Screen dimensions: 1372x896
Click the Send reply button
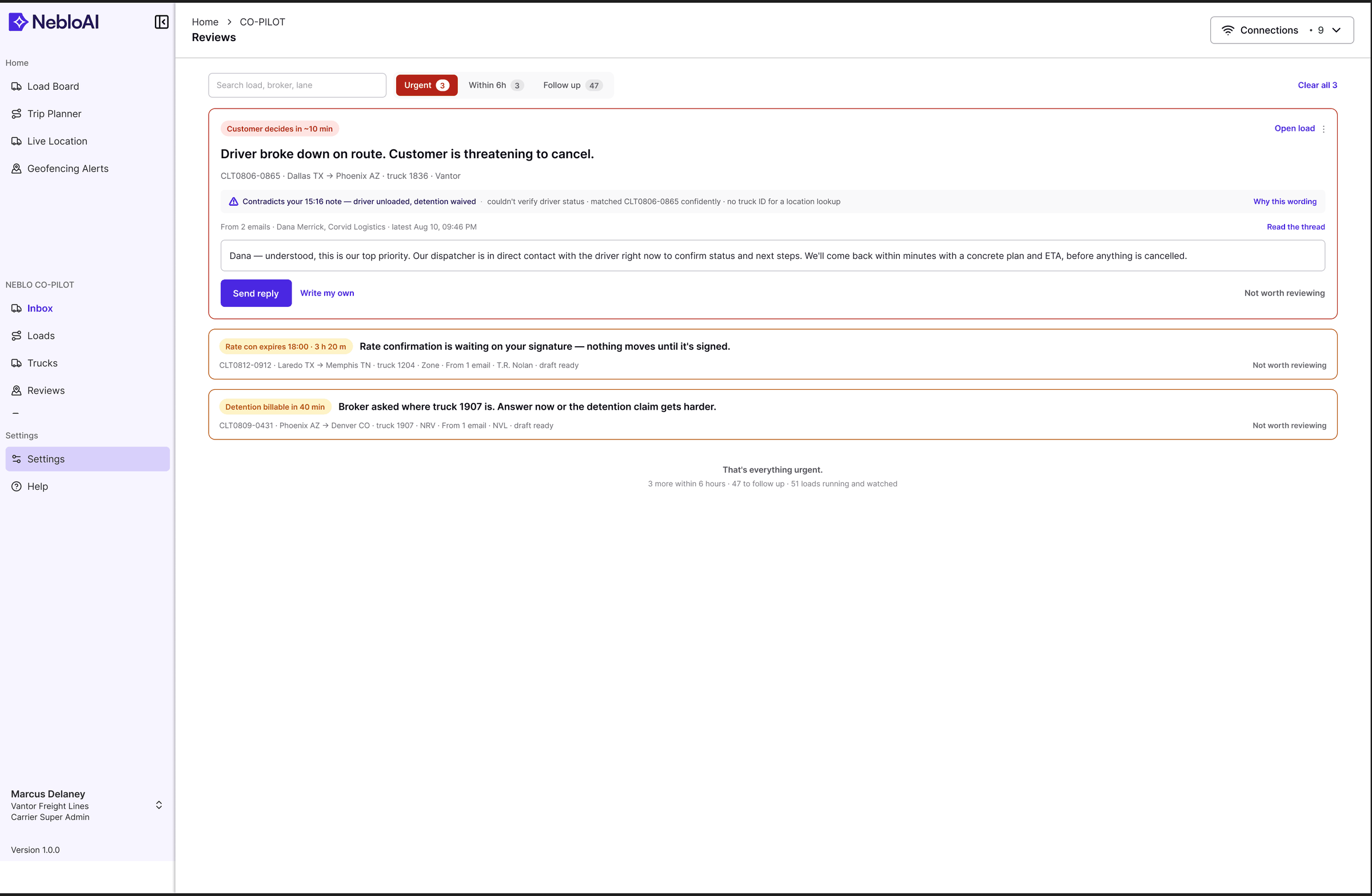[256, 293]
